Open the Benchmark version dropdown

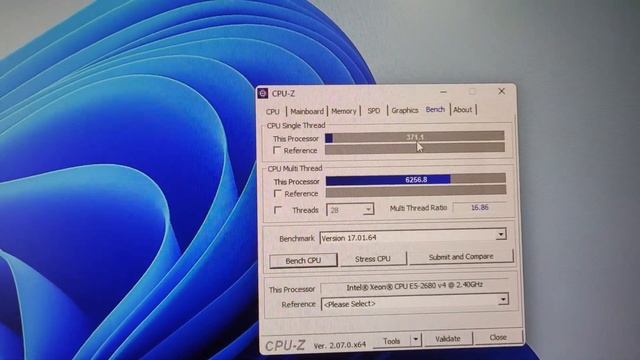click(501, 234)
